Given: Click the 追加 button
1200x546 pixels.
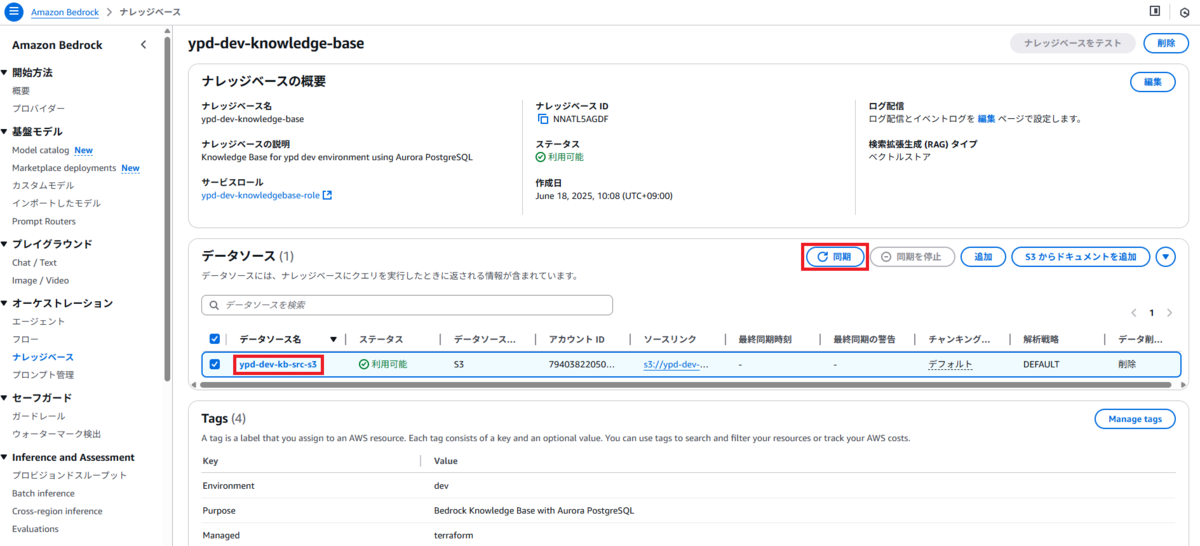Looking at the screenshot, I should 983,257.
